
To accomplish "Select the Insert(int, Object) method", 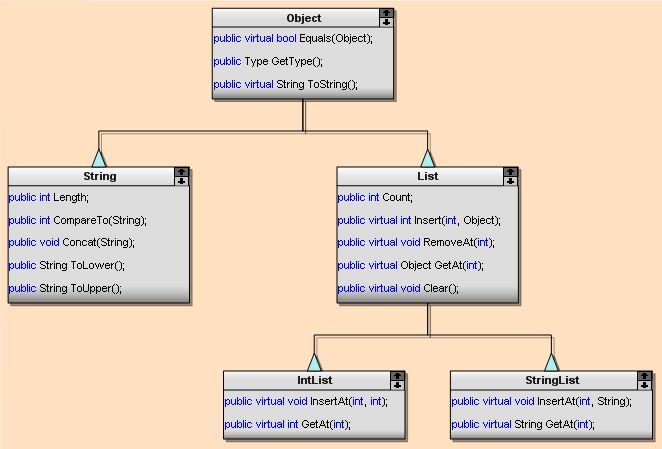I will coord(419,220).
